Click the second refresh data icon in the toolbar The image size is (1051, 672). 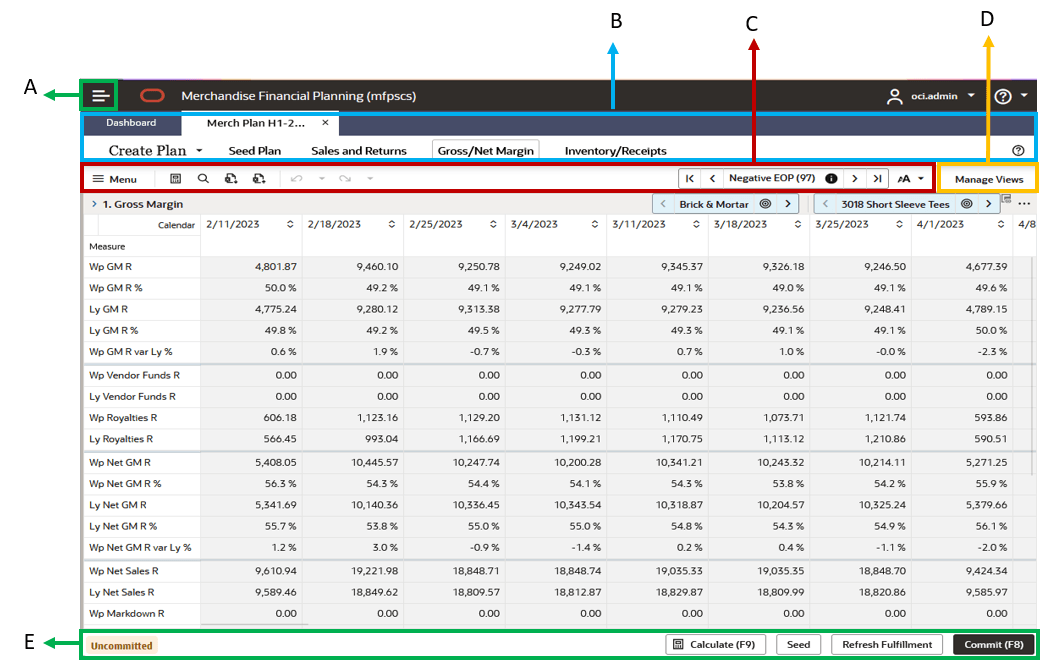[x=259, y=178]
